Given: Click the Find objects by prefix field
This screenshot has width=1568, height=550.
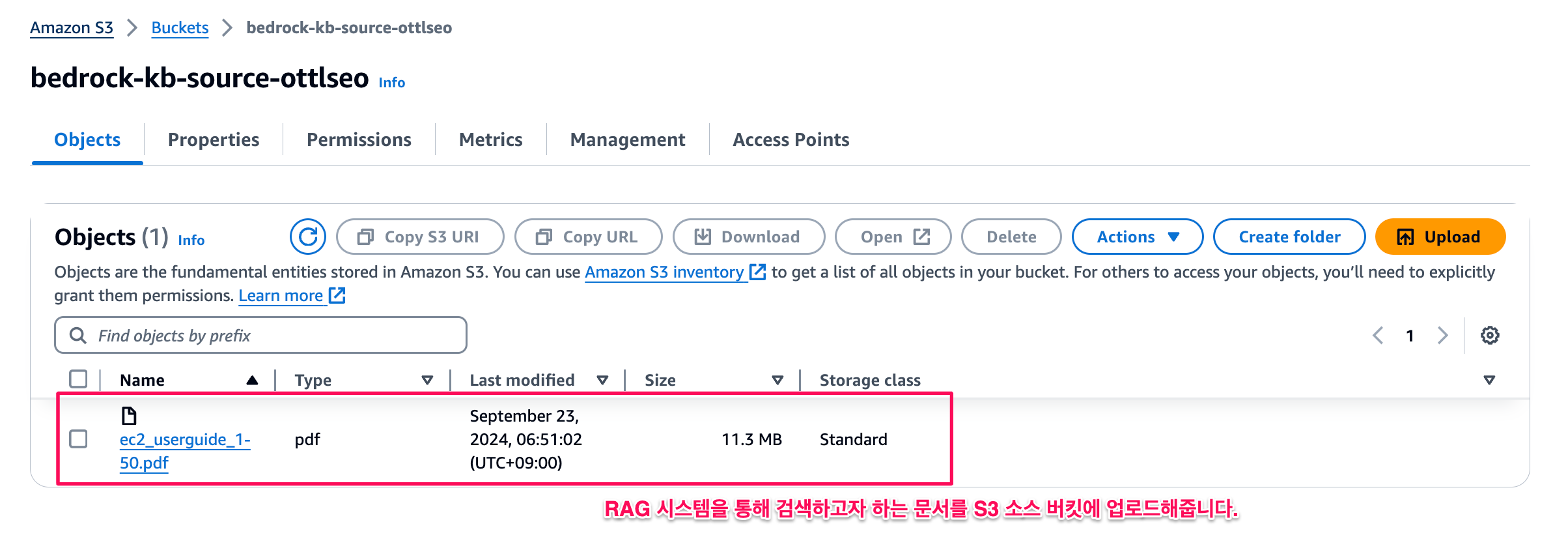Looking at the screenshot, I should [260, 336].
